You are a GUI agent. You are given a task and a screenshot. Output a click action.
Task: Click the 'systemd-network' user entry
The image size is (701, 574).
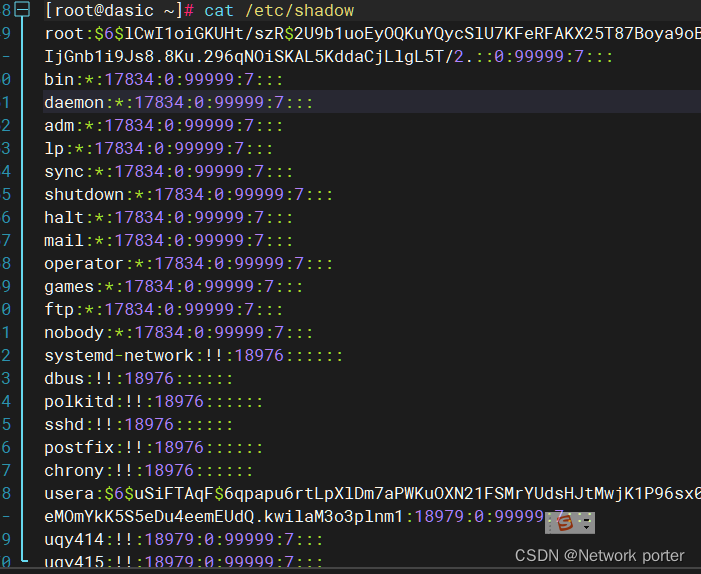pos(194,356)
